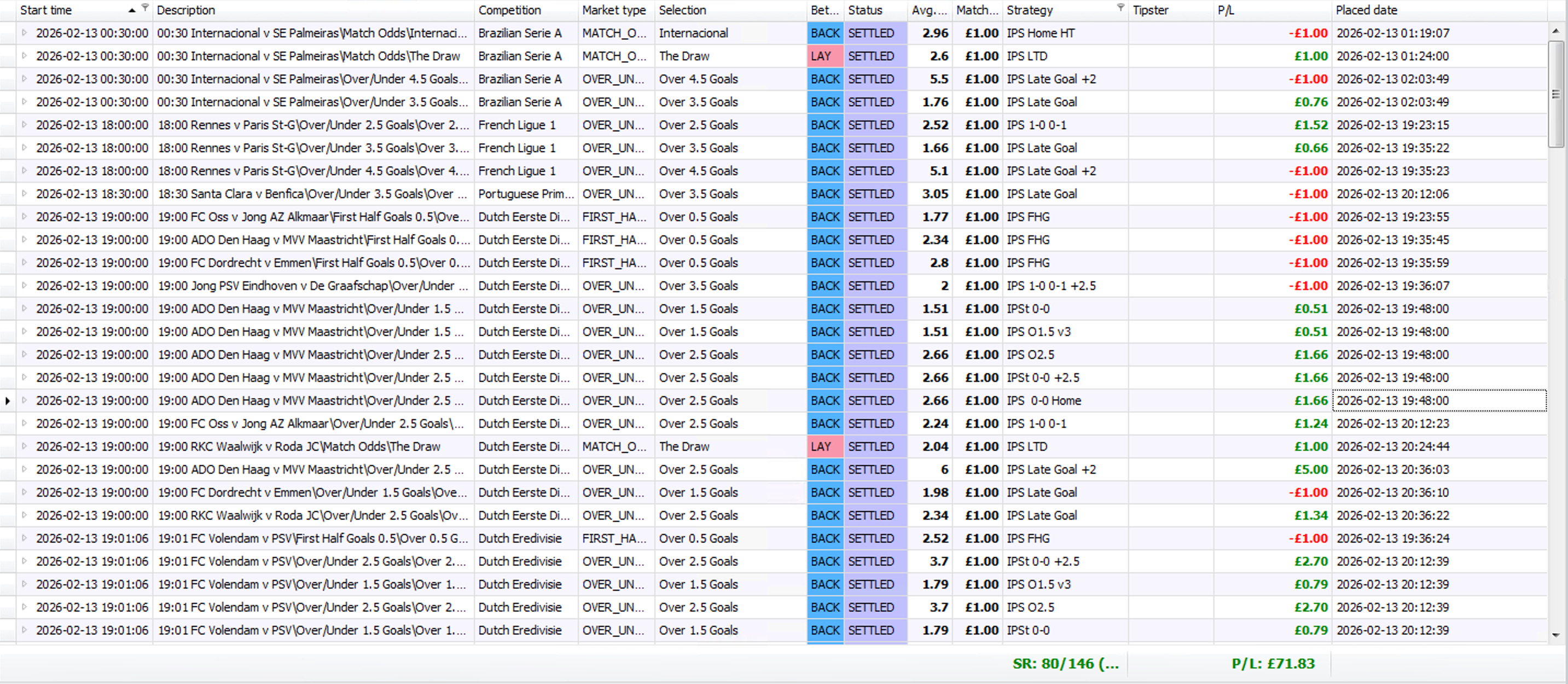This screenshot has width=1568, height=684.
Task: Open the Strategy column filter icon
Action: click(x=1120, y=7)
